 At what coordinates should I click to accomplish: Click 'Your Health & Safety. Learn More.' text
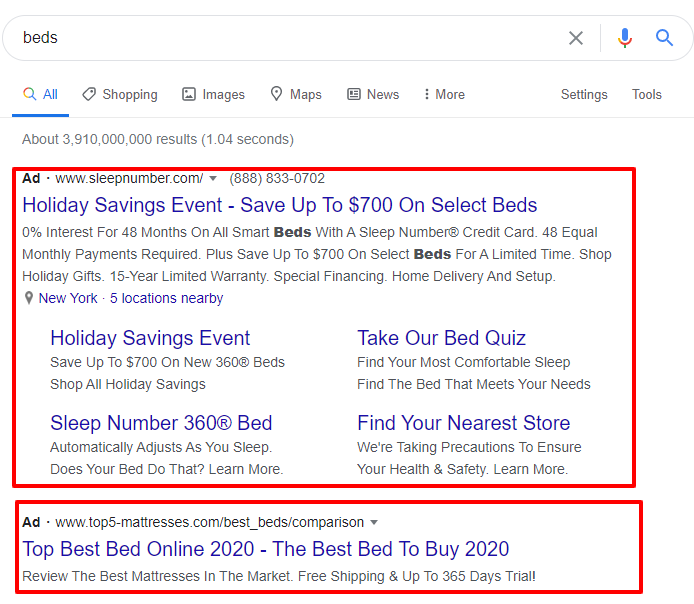(463, 469)
